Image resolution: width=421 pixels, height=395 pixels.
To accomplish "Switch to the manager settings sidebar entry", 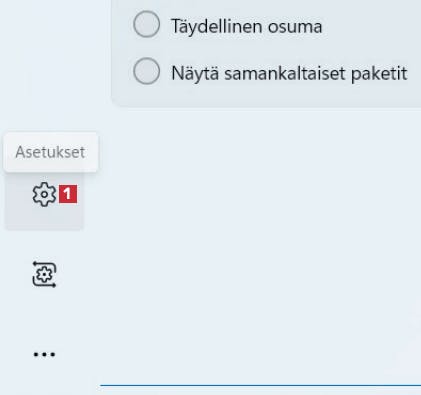I will [x=44, y=274].
